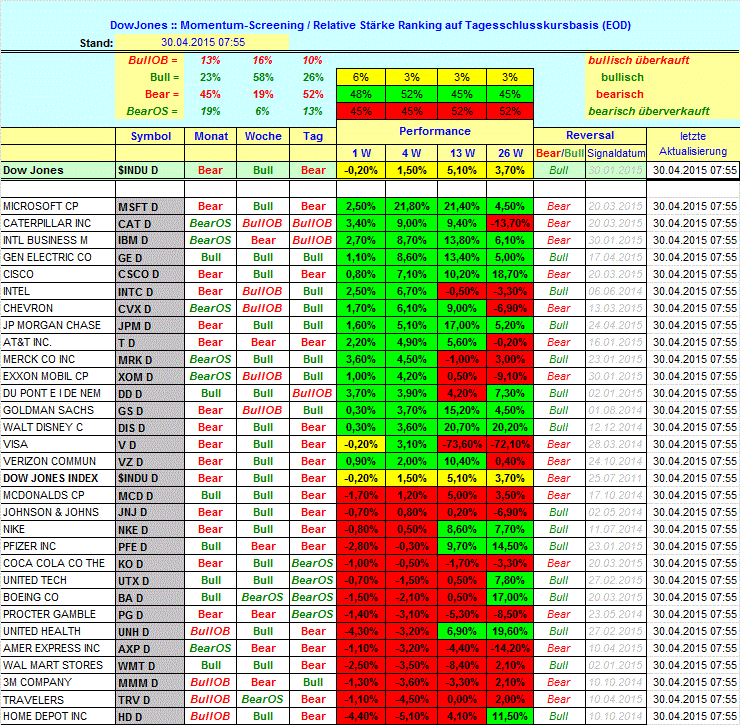Select the CATERPILLAR INC row name
The width and height of the screenshot is (740, 725).
point(47,223)
